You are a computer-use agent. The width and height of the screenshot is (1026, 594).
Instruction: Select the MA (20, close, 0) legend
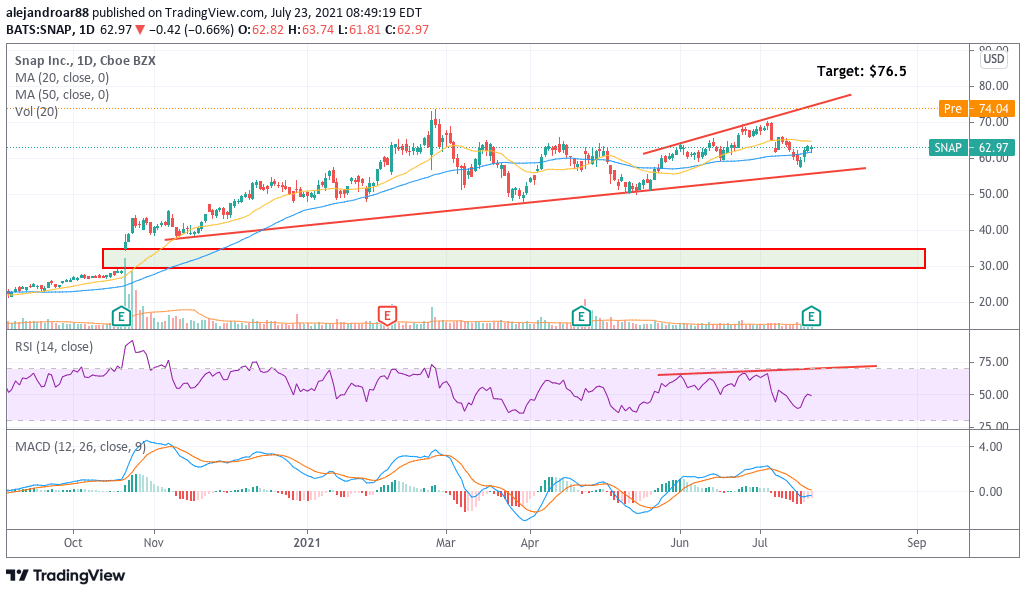click(x=62, y=78)
